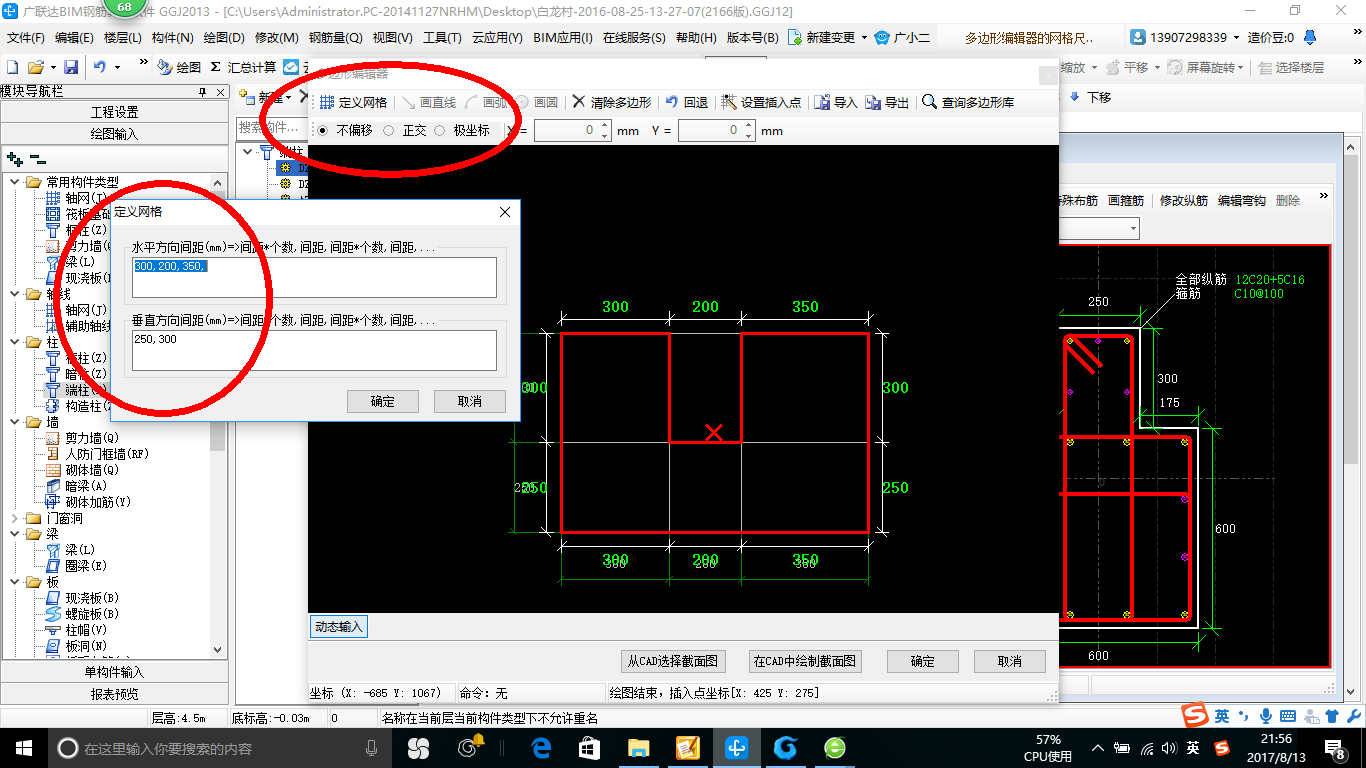Click 画箍筋 in the background window

pyautogui.click(x=1126, y=200)
